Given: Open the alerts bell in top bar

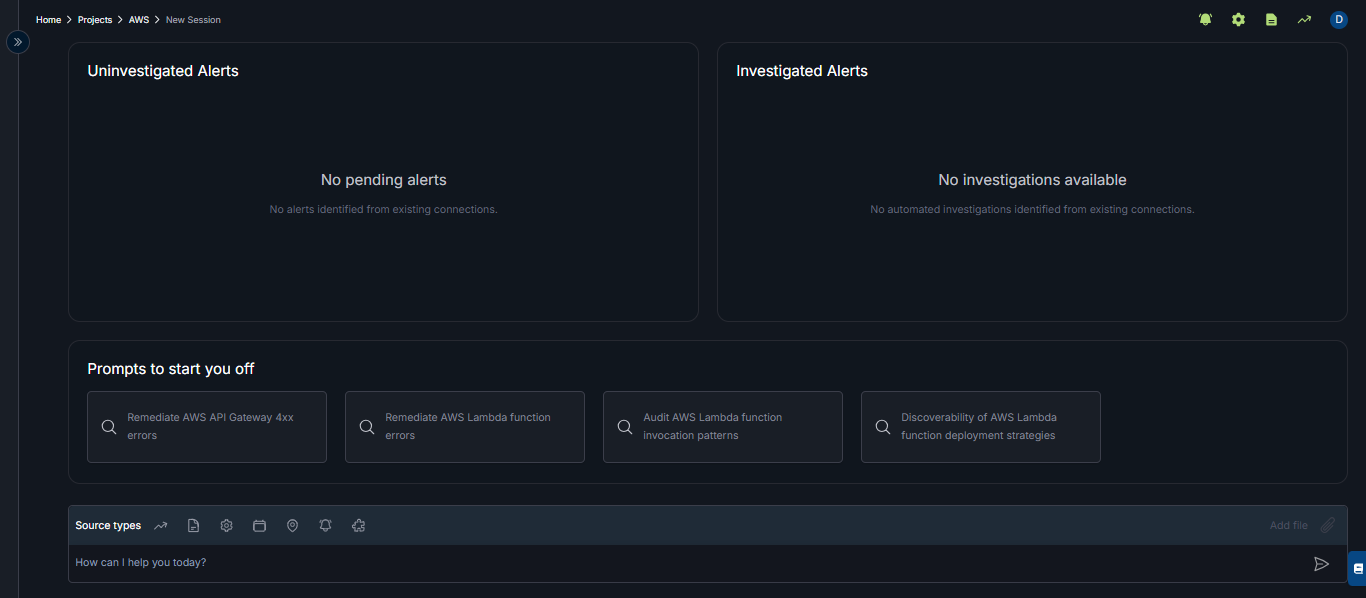Looking at the screenshot, I should [1205, 19].
